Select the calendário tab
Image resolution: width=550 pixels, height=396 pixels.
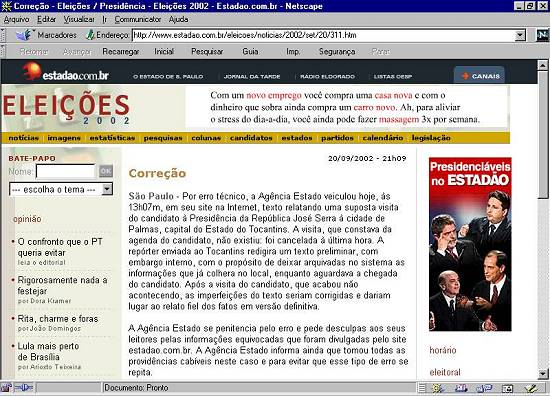[383, 138]
